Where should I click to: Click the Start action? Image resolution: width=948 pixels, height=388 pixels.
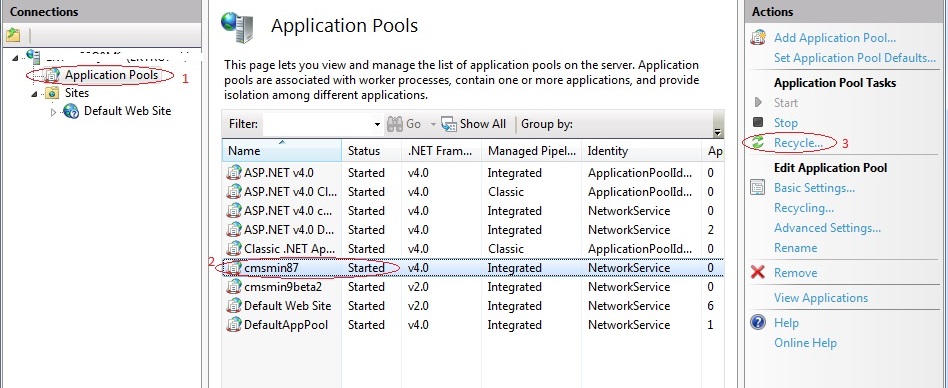coord(786,103)
